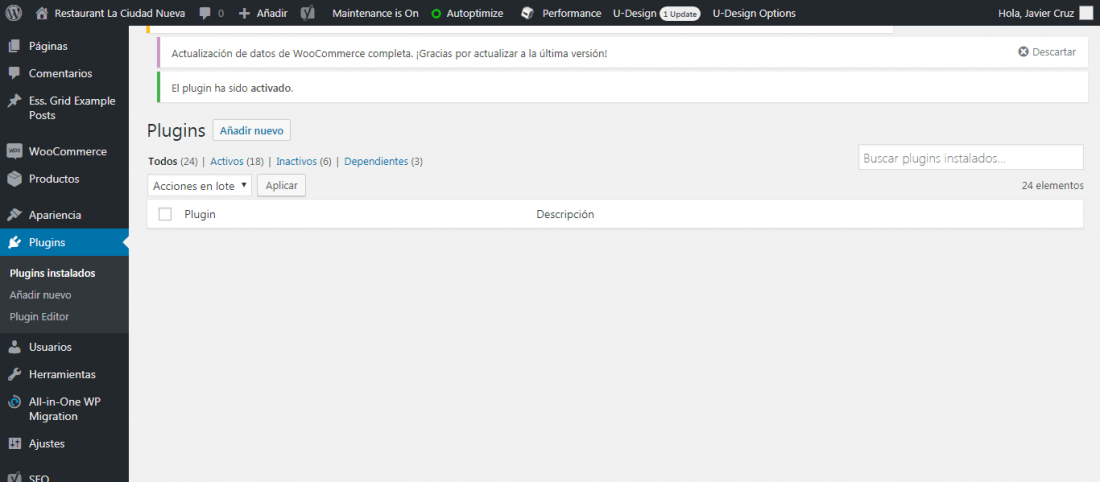Click the Plugins plug icon in sidebar
This screenshot has height=482, width=1100.
[14, 243]
